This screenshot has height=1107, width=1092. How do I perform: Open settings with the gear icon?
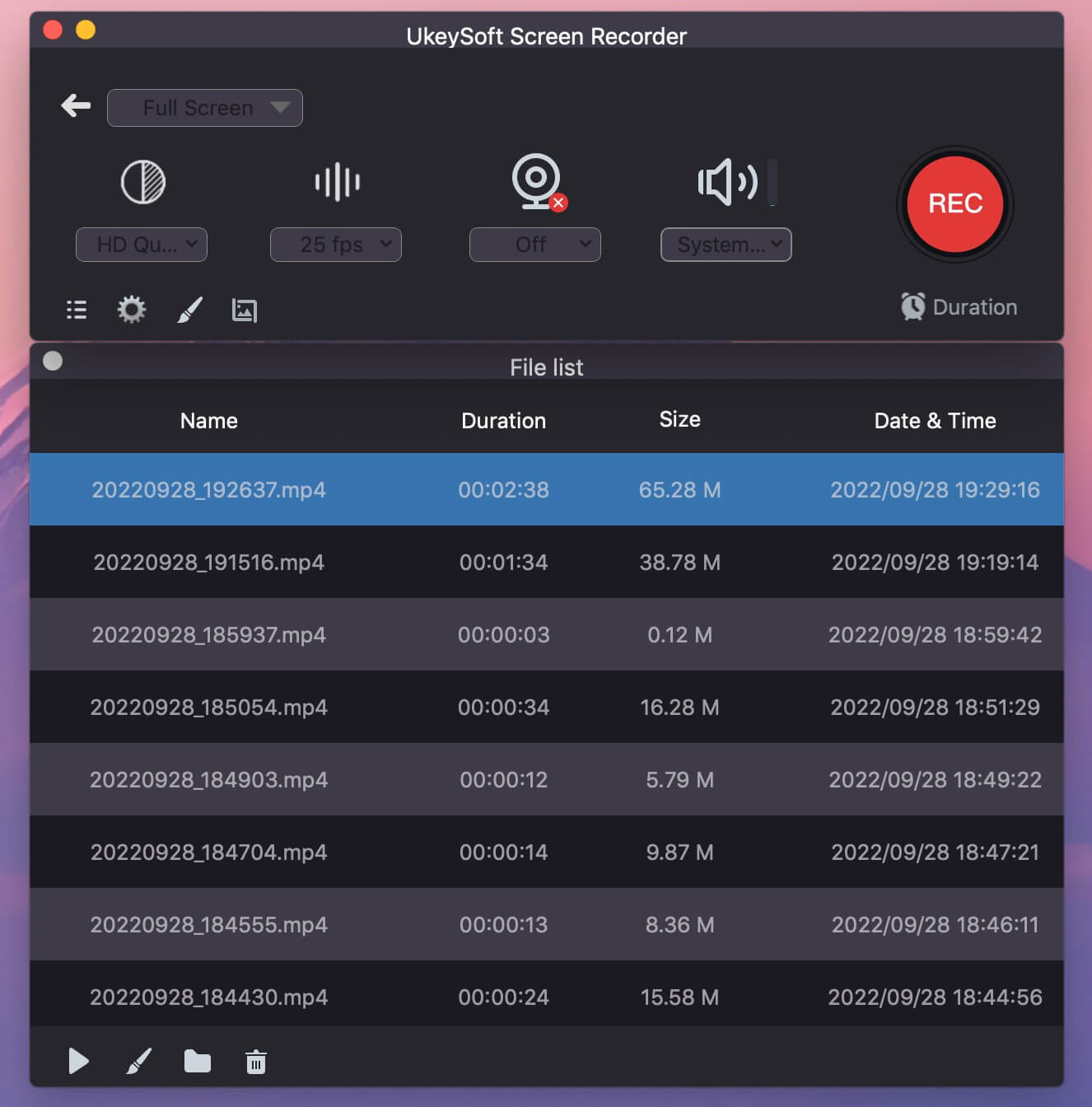[131, 310]
